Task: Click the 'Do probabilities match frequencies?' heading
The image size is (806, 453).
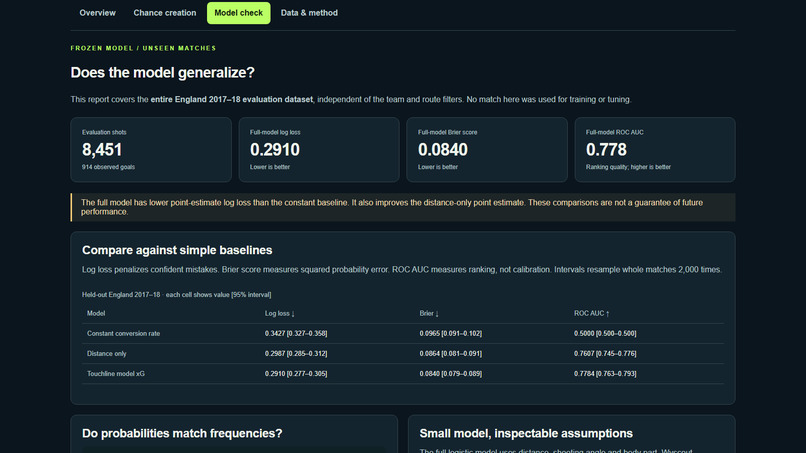Action: [x=182, y=433]
